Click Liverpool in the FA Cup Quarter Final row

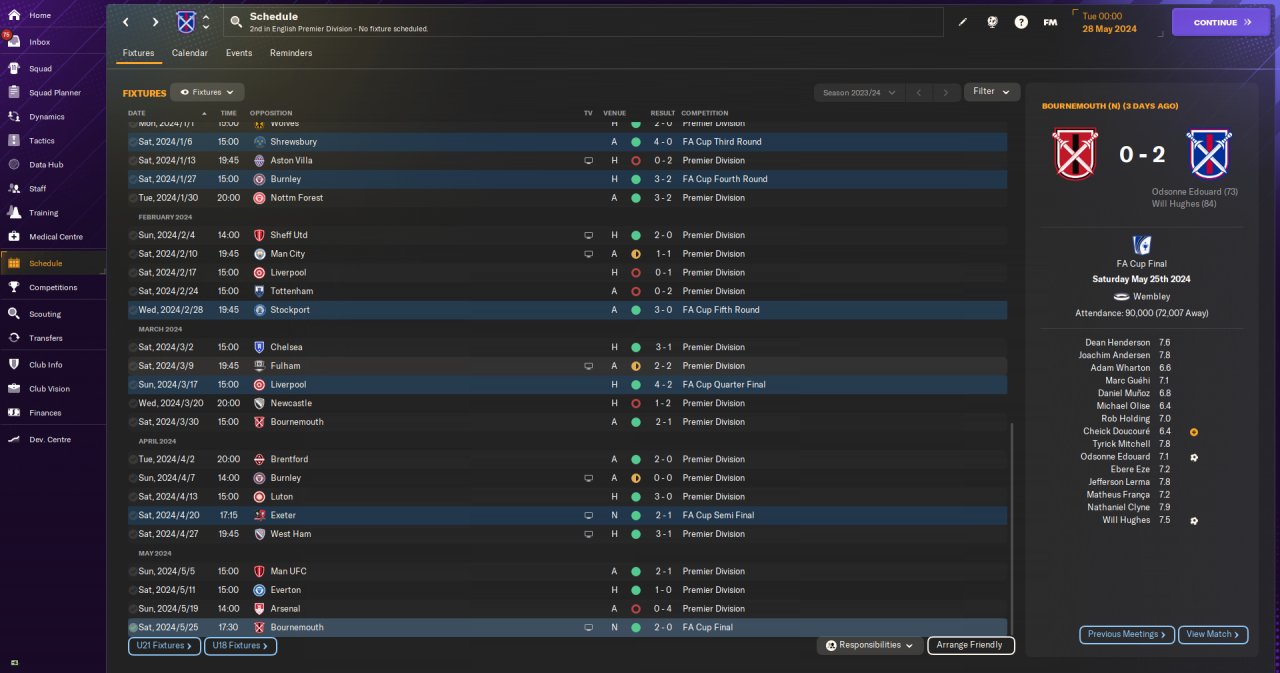tap(288, 385)
